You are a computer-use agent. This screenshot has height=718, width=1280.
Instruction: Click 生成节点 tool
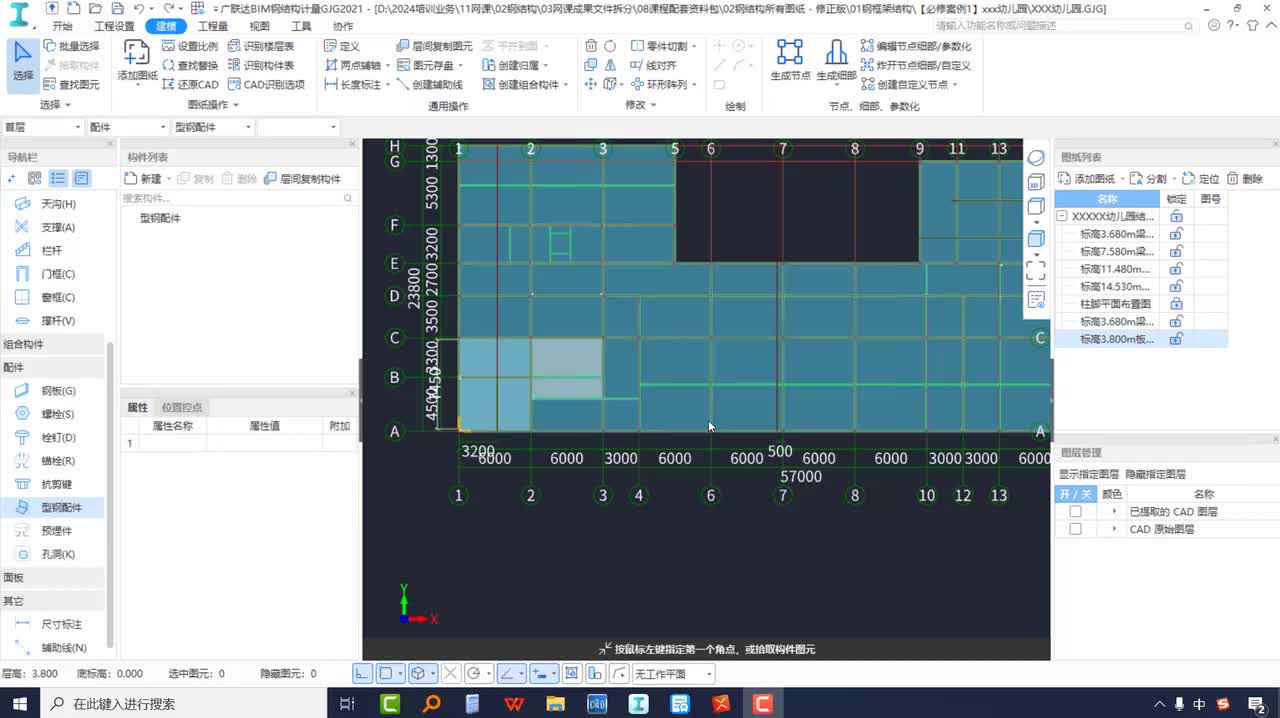(x=790, y=60)
